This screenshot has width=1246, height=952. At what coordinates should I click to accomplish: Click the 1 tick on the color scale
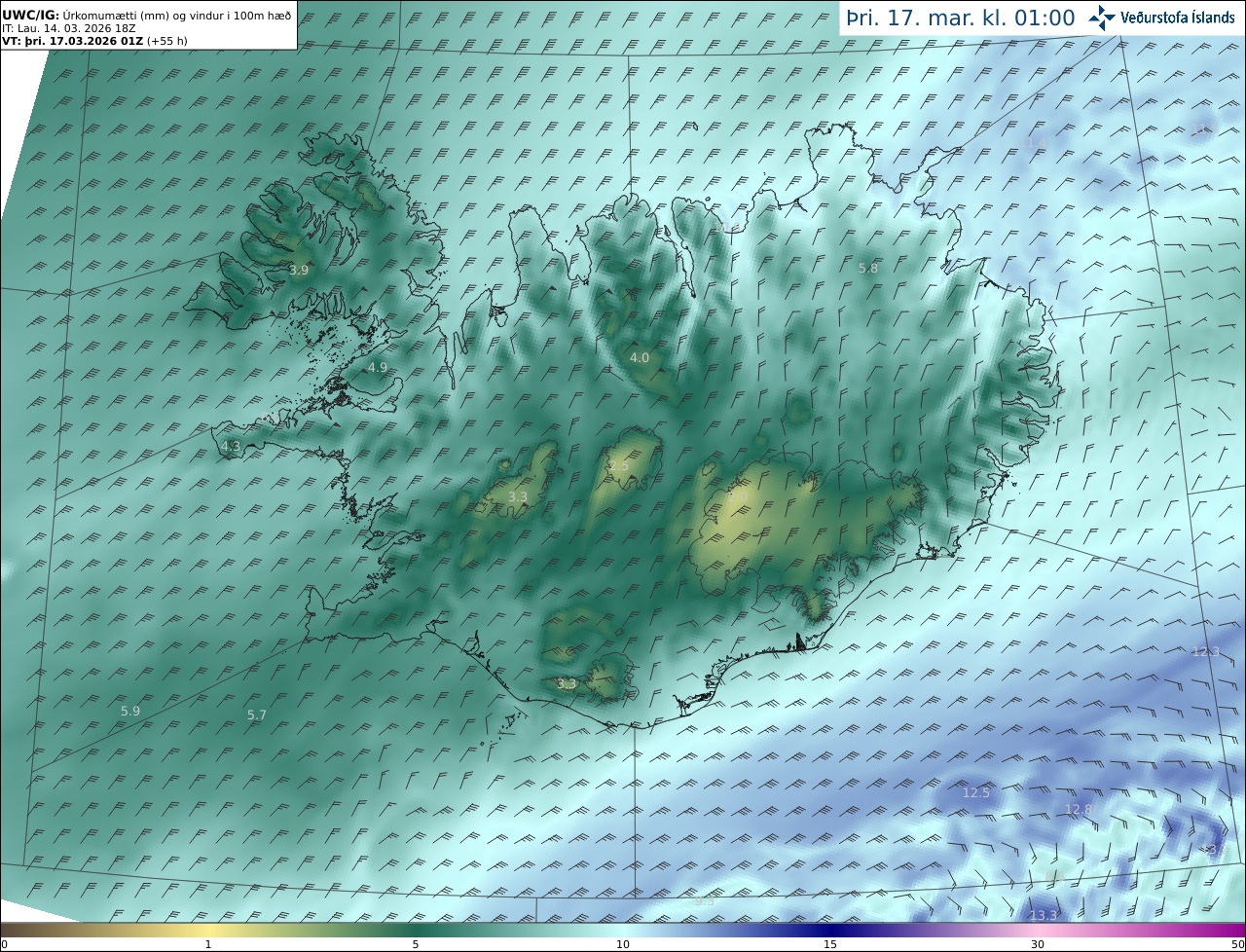[207, 944]
